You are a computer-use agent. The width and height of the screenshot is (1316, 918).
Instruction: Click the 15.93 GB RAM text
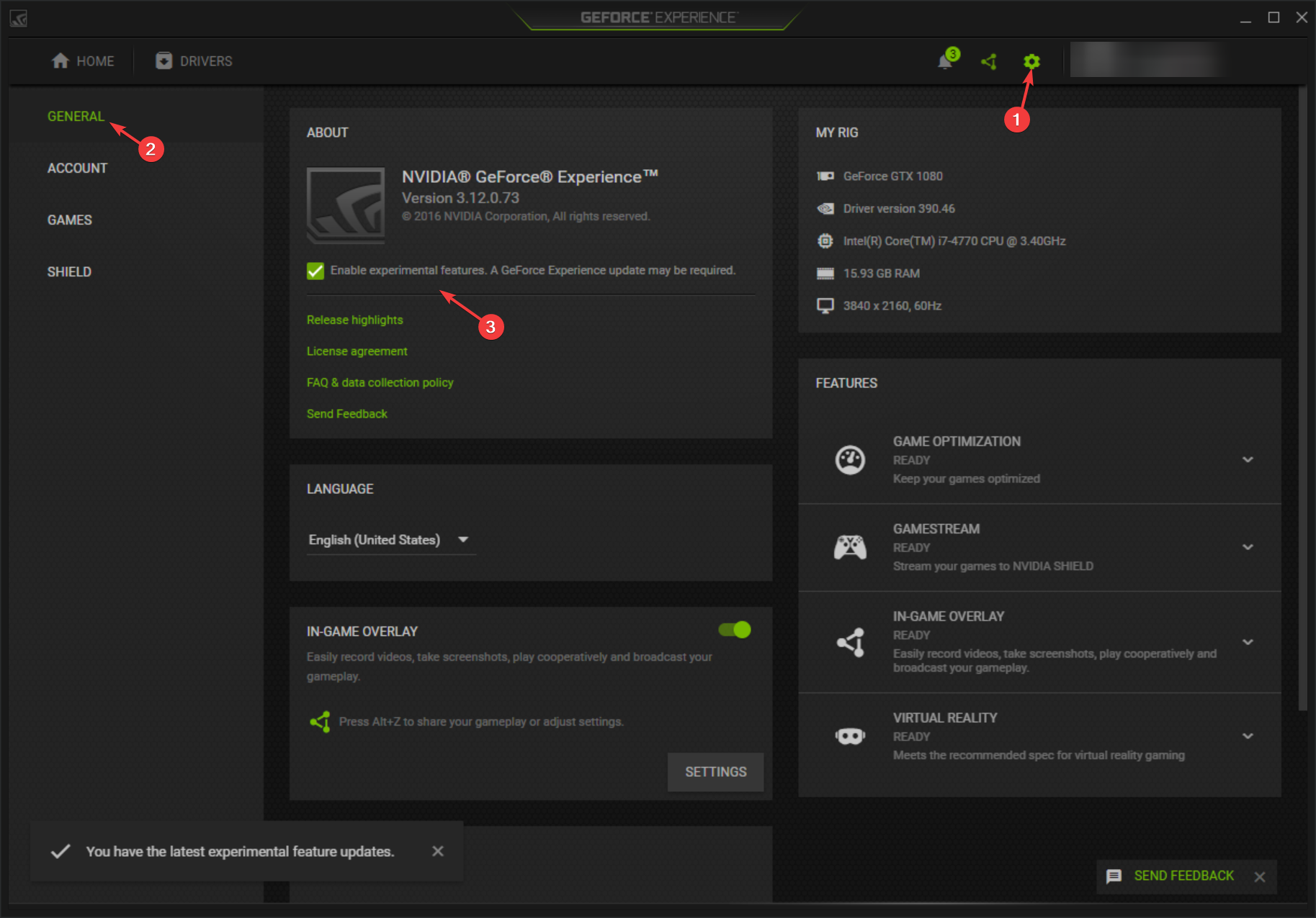click(882, 274)
